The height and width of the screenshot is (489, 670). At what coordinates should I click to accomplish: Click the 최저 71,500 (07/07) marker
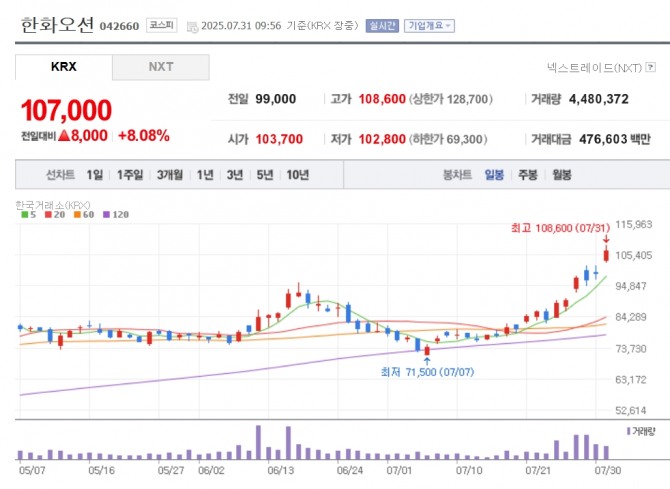pyautogui.click(x=427, y=372)
